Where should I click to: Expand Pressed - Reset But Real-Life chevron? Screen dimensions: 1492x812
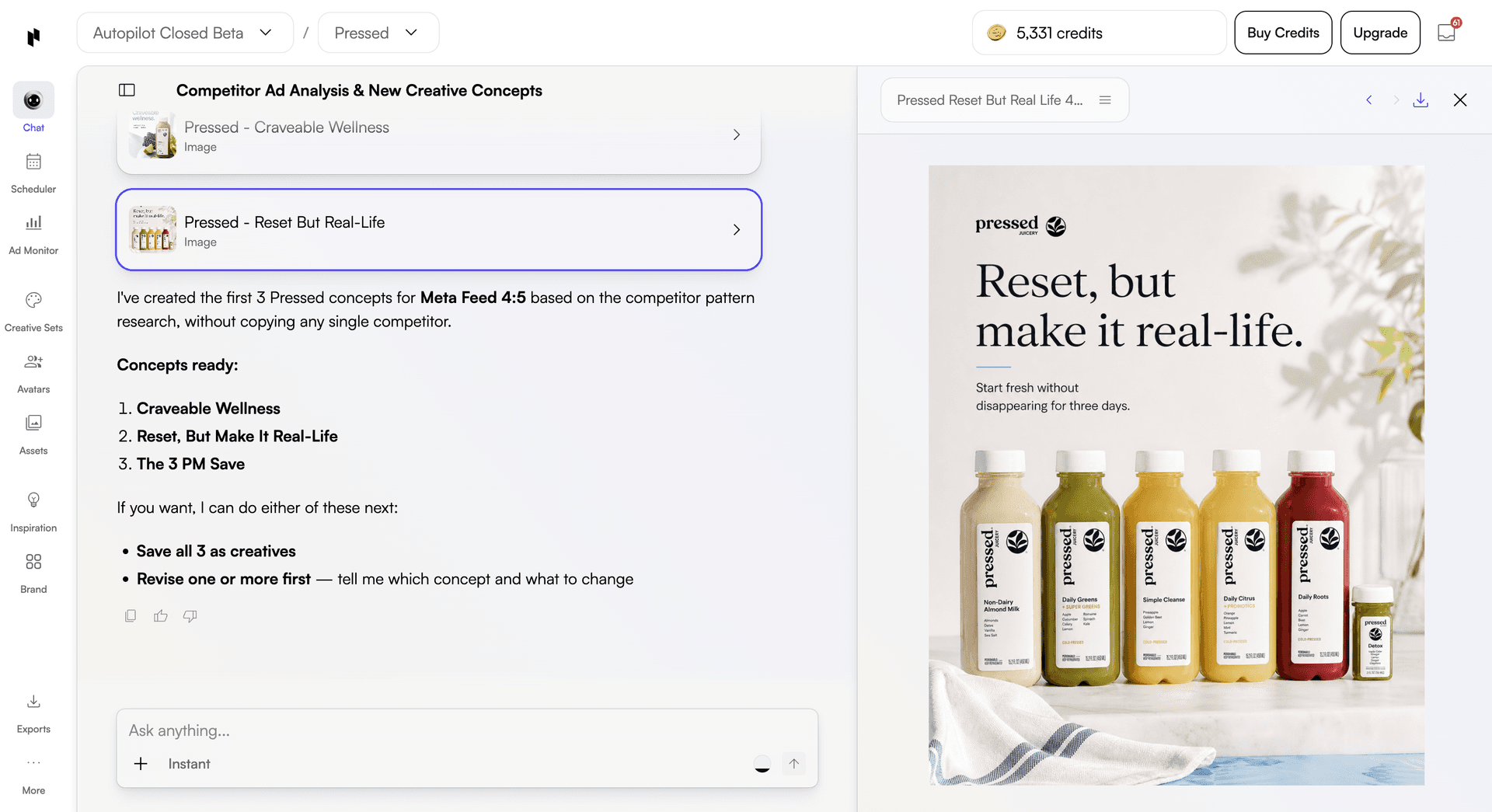(737, 229)
